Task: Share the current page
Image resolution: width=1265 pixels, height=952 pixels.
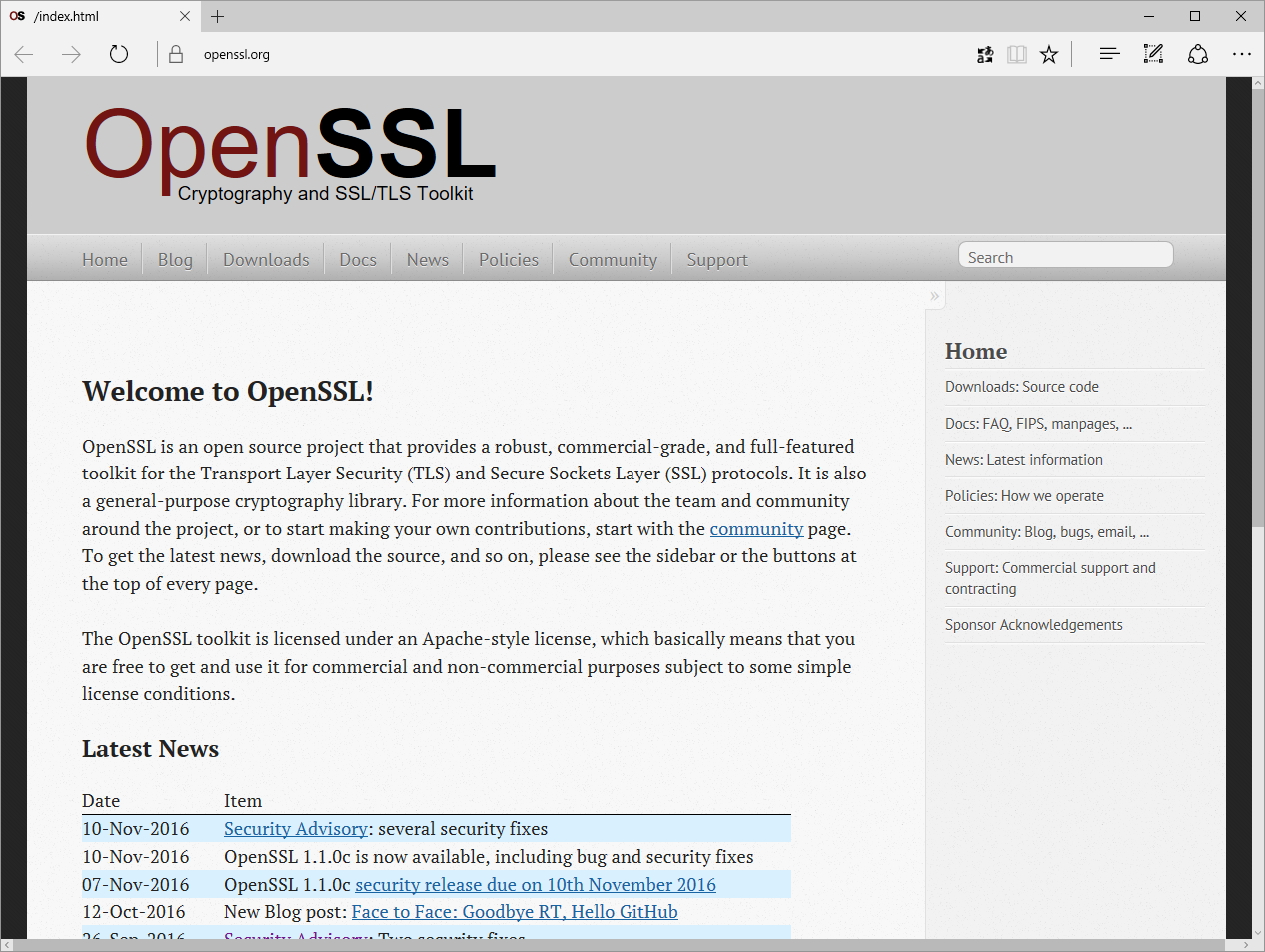Action: tap(1198, 54)
